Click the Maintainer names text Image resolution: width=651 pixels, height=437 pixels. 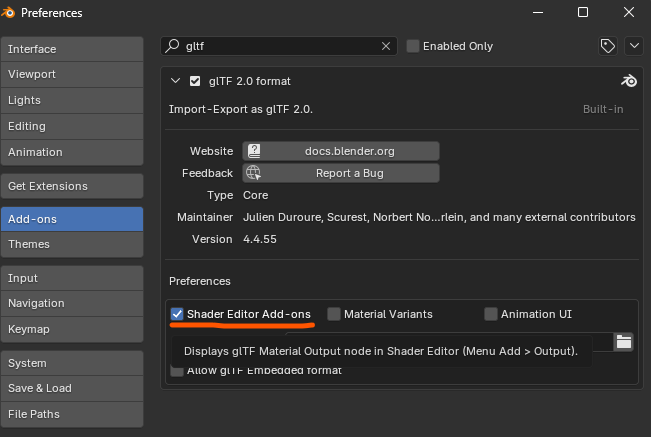coord(439,217)
